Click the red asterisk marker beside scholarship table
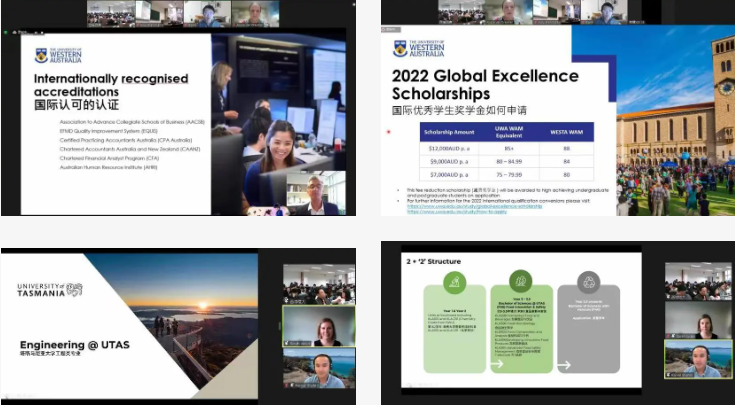 388,131
